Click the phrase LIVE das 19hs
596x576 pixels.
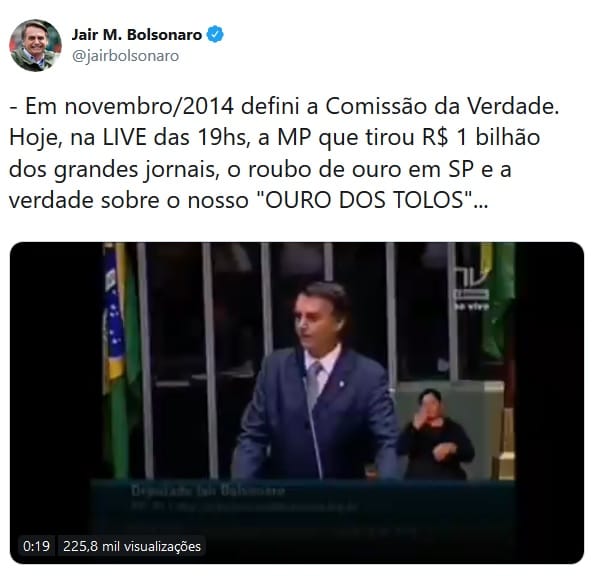coord(174,137)
